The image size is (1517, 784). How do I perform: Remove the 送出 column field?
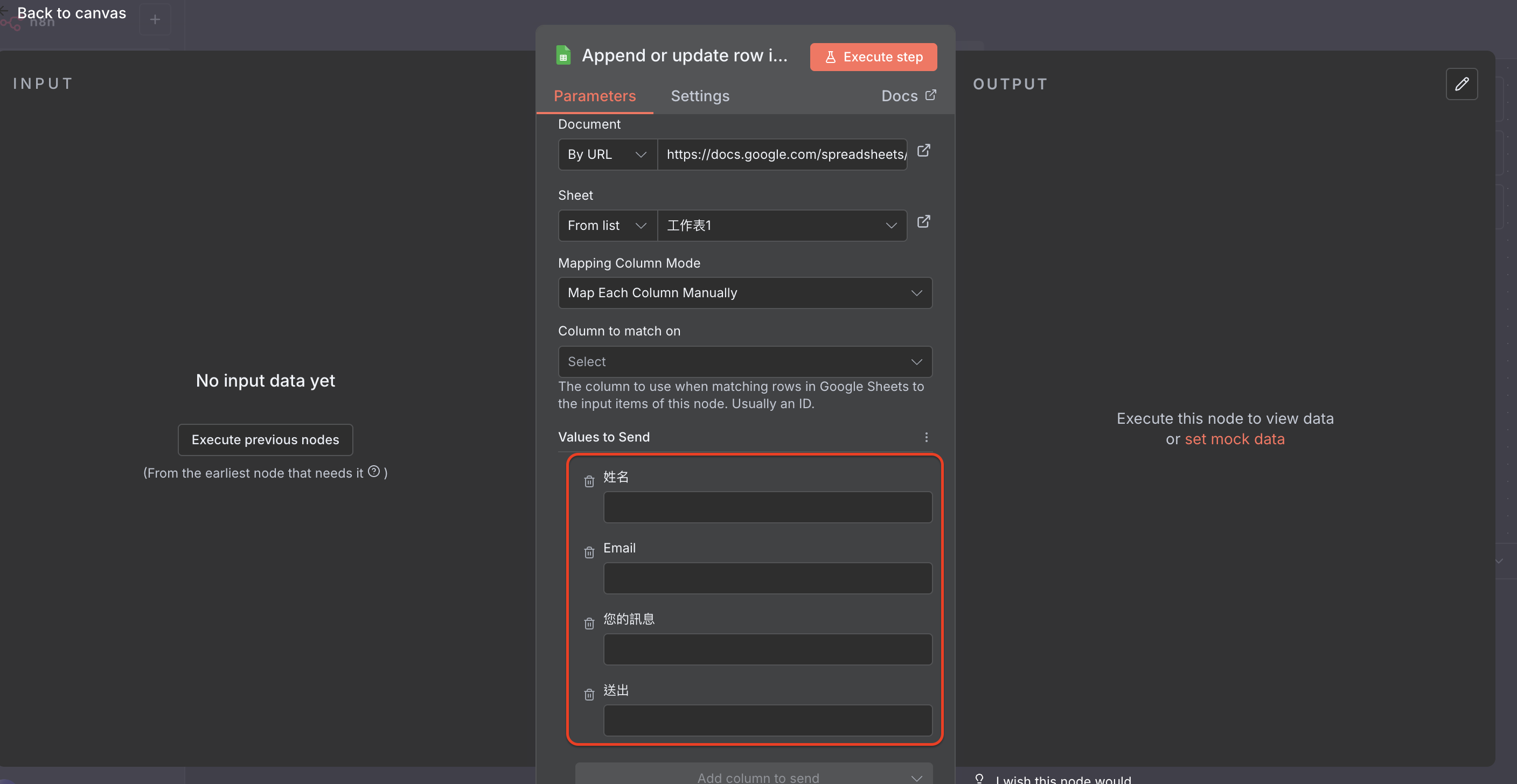coord(589,695)
